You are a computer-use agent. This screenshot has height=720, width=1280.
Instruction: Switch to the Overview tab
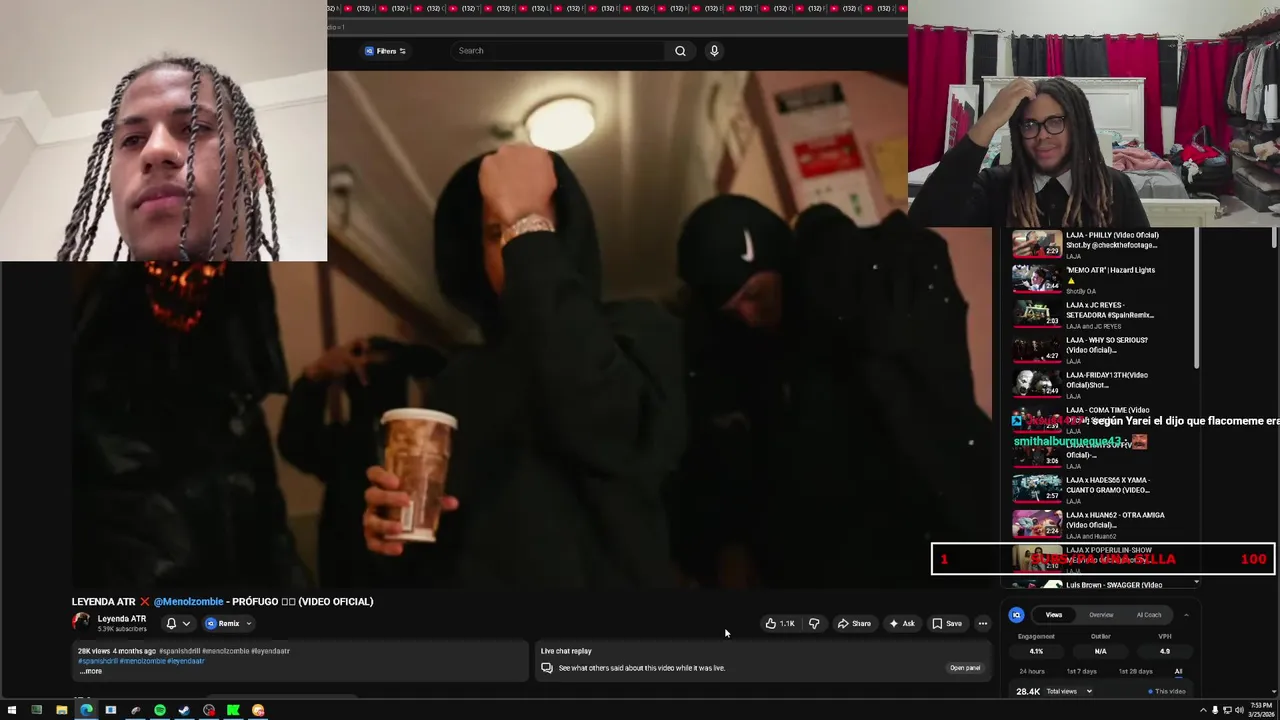point(1101,615)
